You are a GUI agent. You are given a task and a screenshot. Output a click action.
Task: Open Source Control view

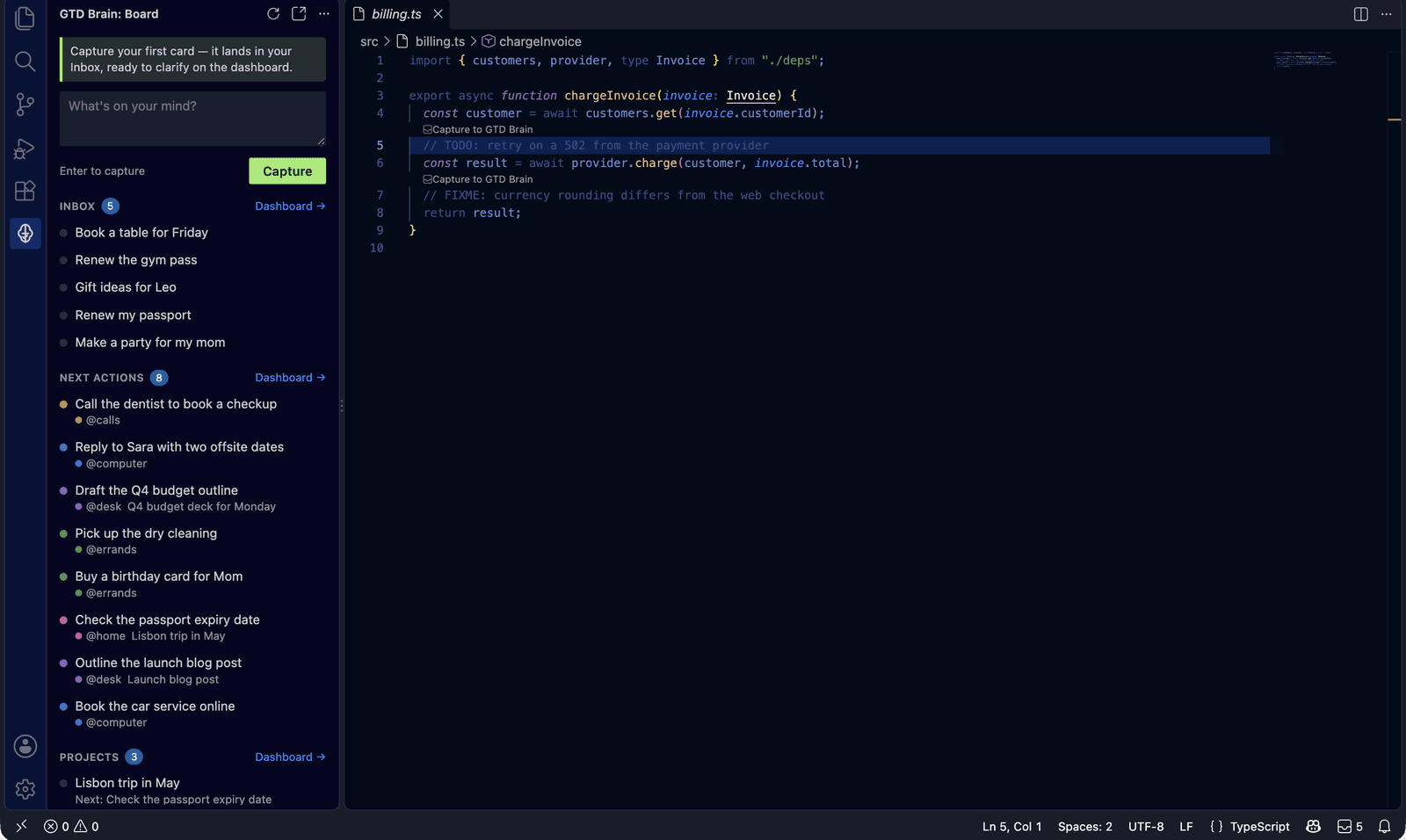point(25,105)
